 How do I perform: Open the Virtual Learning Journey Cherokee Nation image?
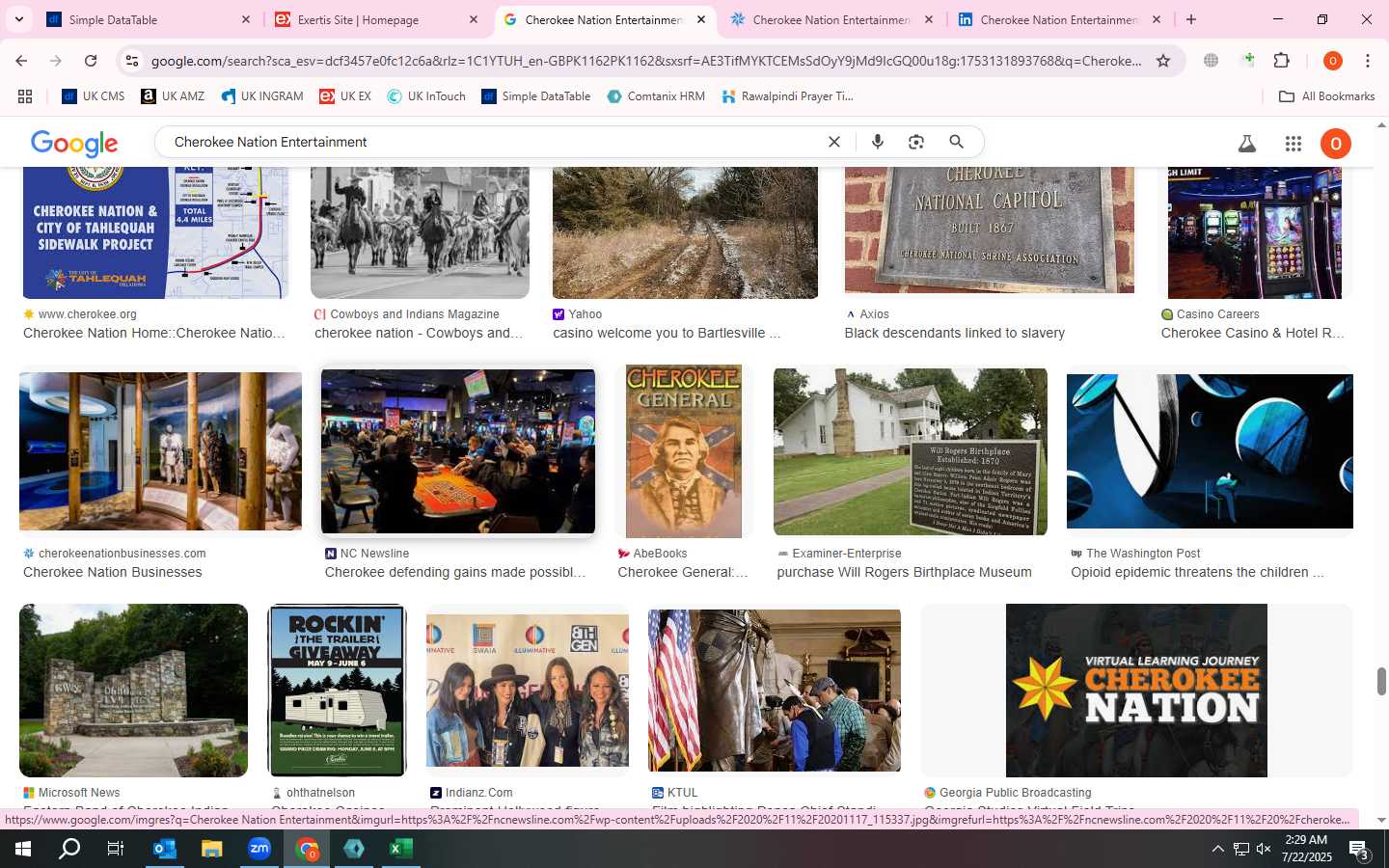point(1136,691)
